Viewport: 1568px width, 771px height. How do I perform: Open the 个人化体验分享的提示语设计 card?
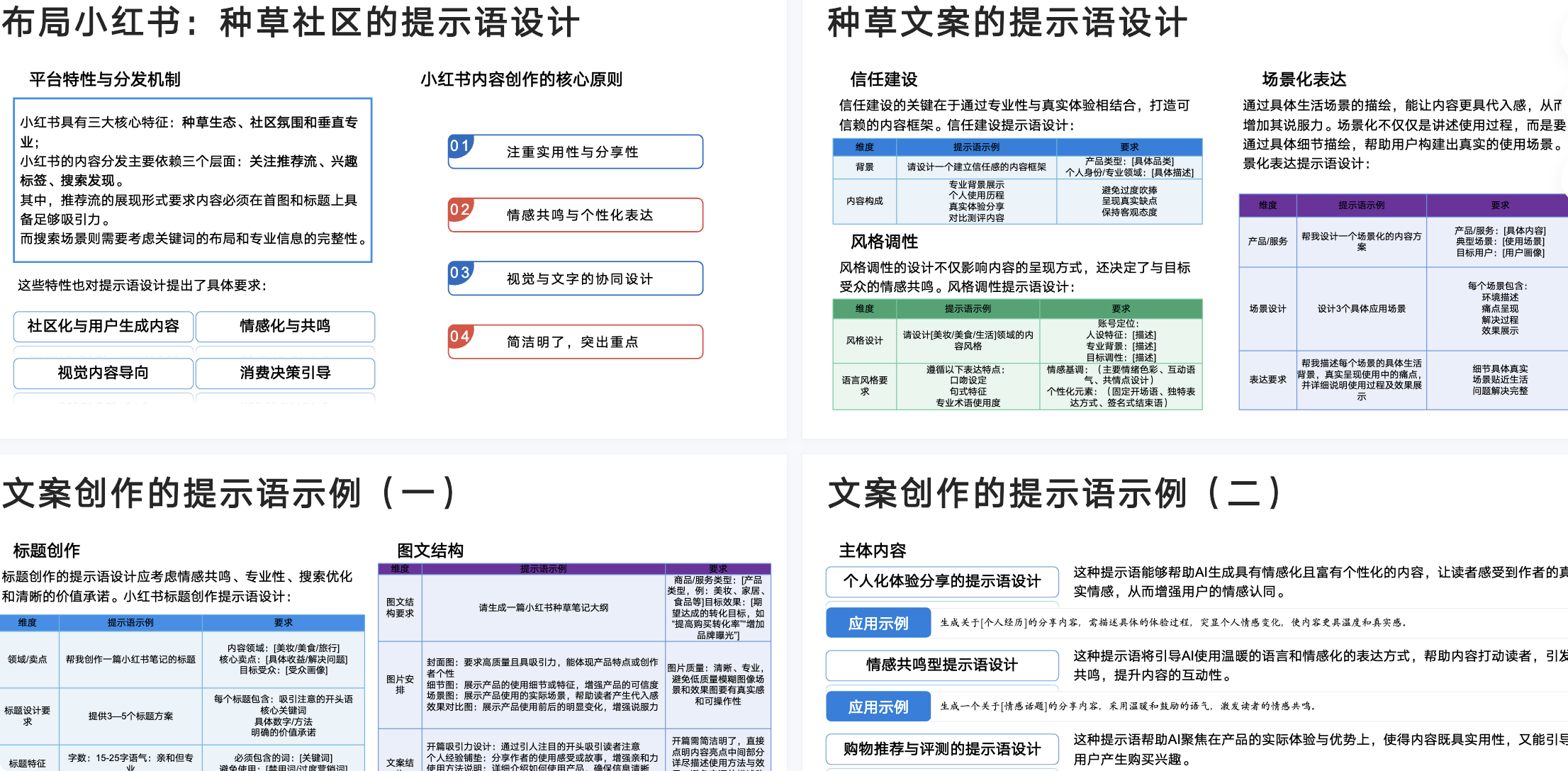click(x=941, y=582)
